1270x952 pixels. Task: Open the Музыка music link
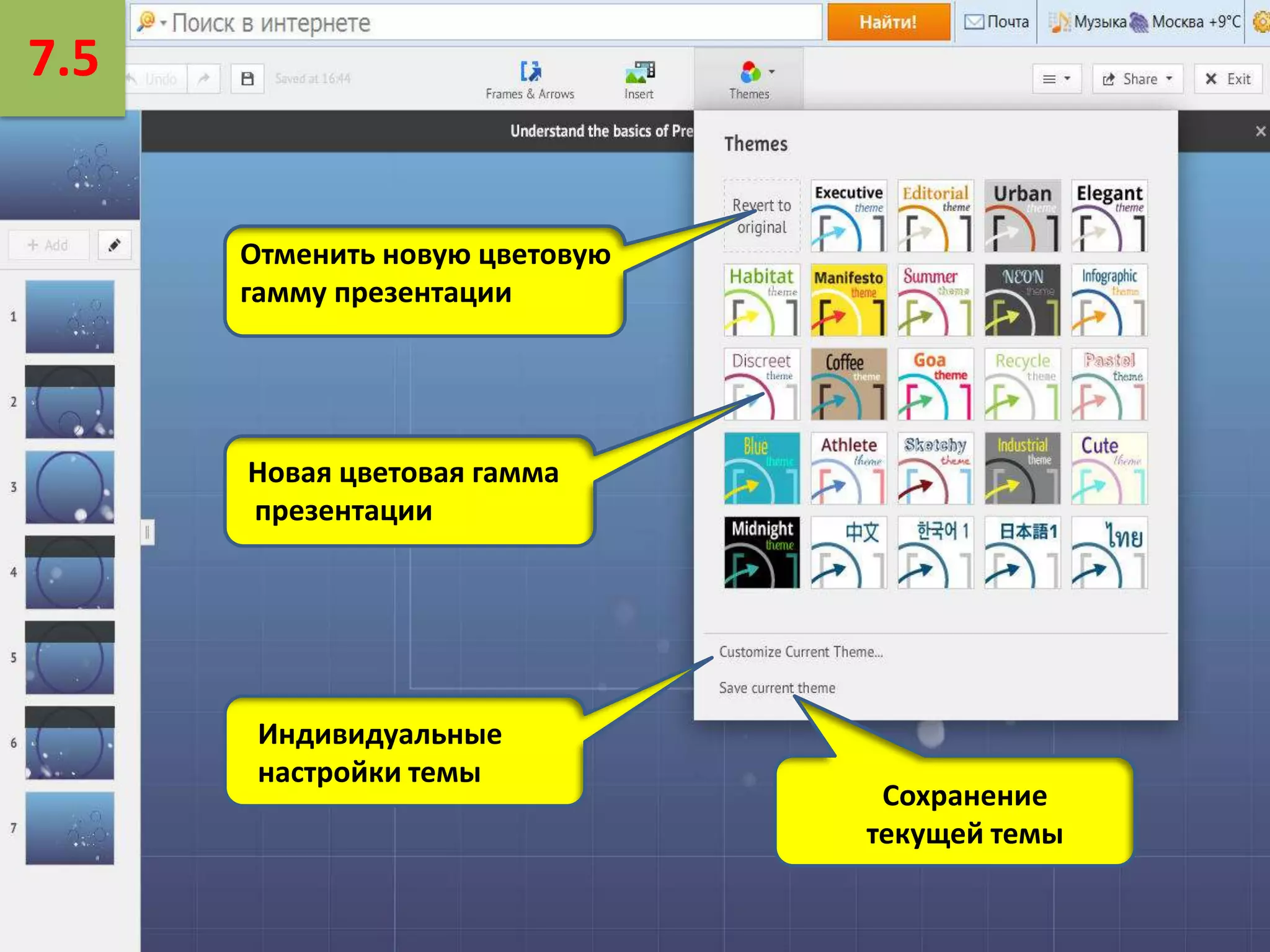tap(1088, 22)
